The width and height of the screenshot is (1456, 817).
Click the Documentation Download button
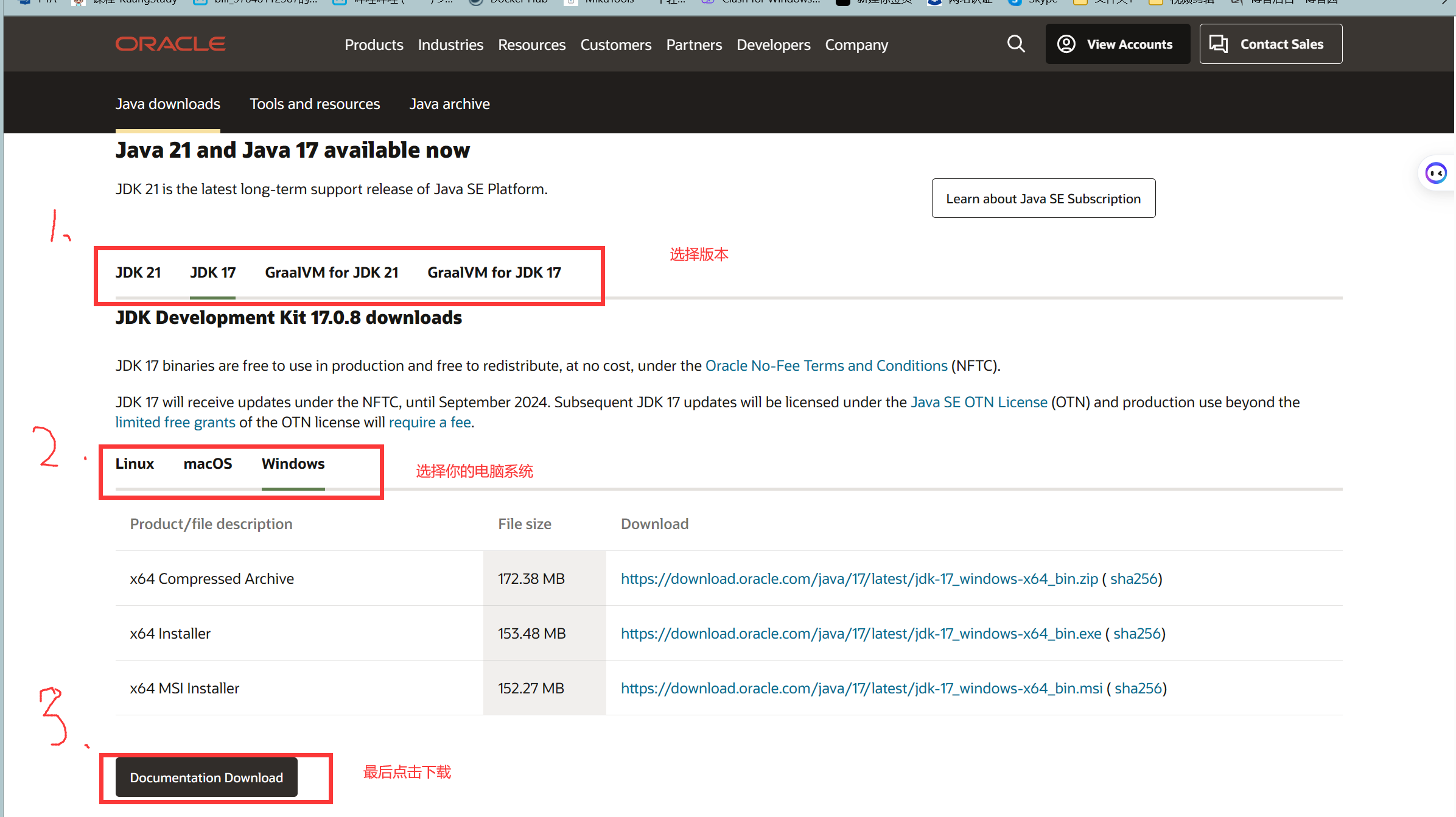206,777
